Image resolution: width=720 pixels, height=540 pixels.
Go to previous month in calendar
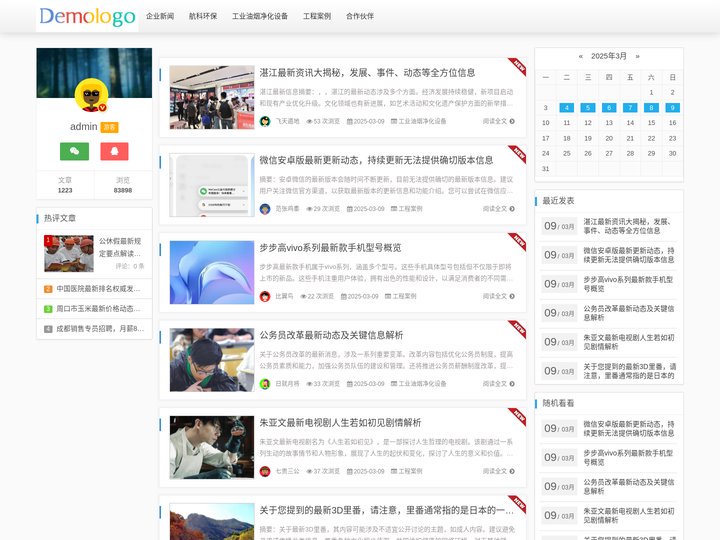coord(580,56)
